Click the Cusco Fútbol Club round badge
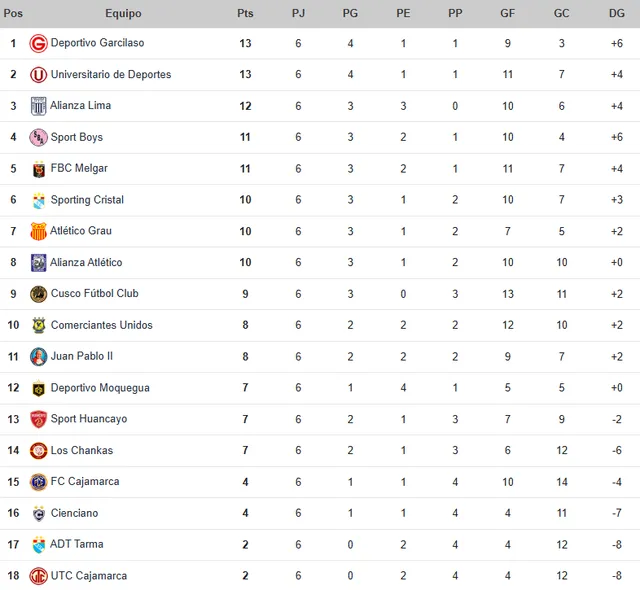Viewport: 640px width, 590px height. pos(38,294)
